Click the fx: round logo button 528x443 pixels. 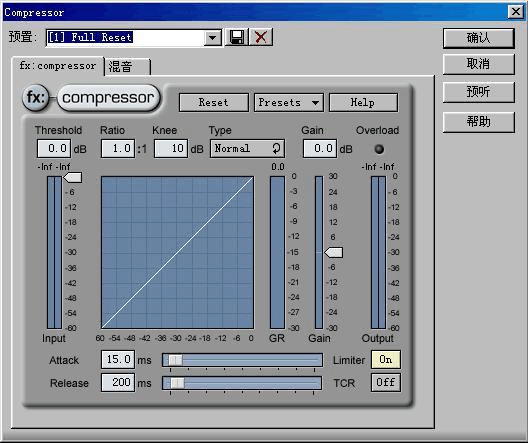[x=36, y=98]
